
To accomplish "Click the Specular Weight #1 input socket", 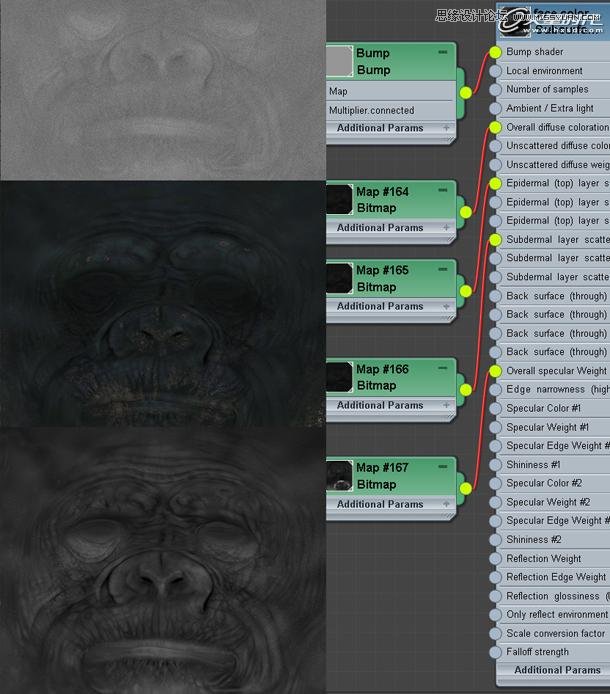I will 495,427.
